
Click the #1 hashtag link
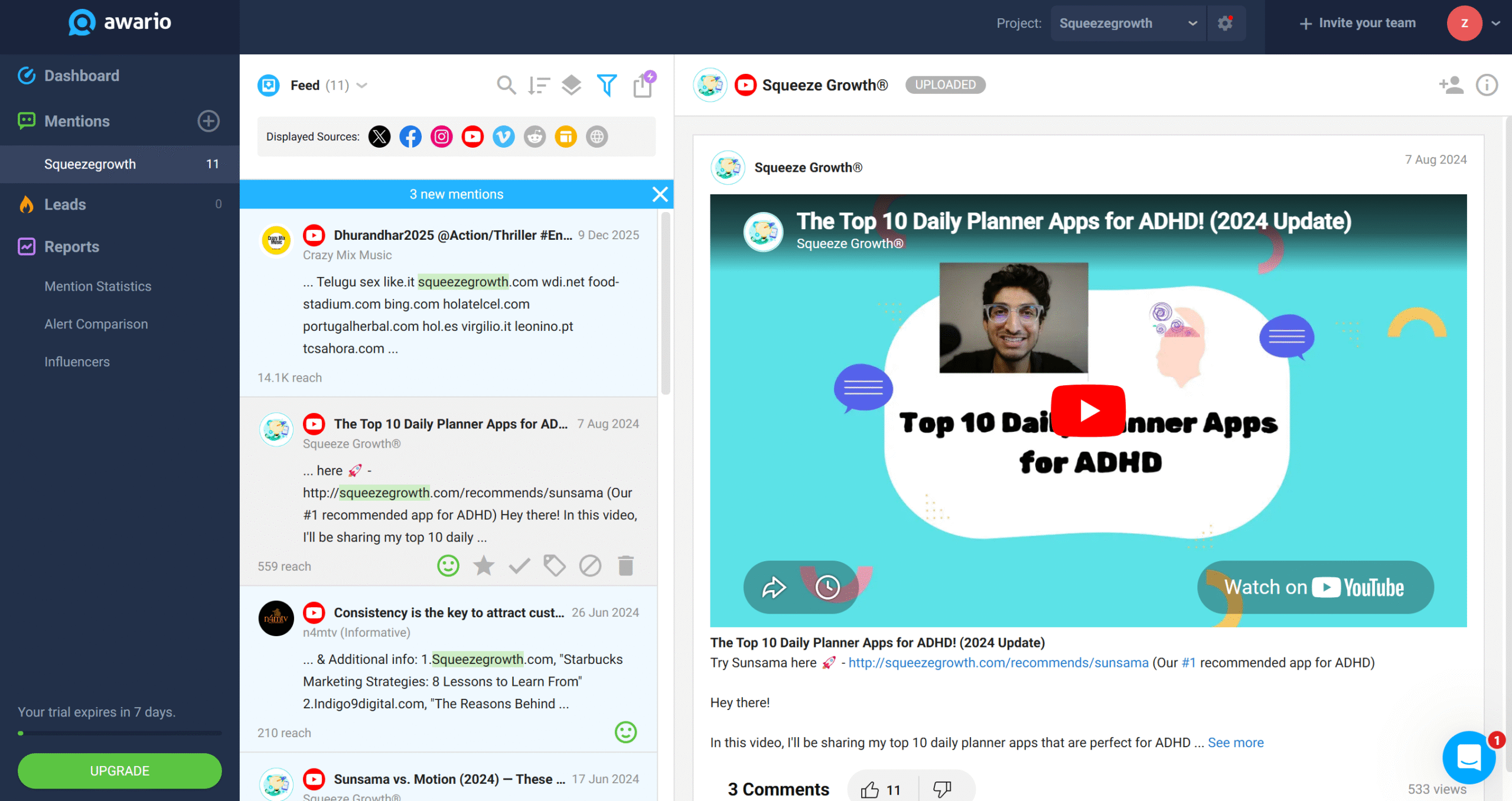pos(1188,663)
